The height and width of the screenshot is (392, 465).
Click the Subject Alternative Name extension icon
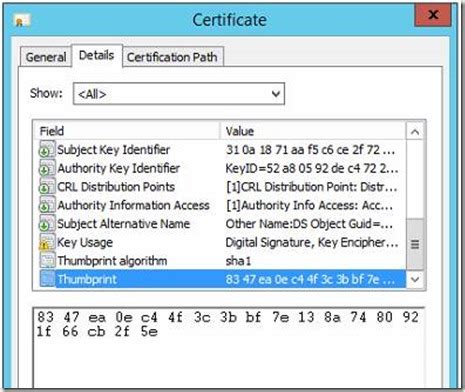(47, 224)
